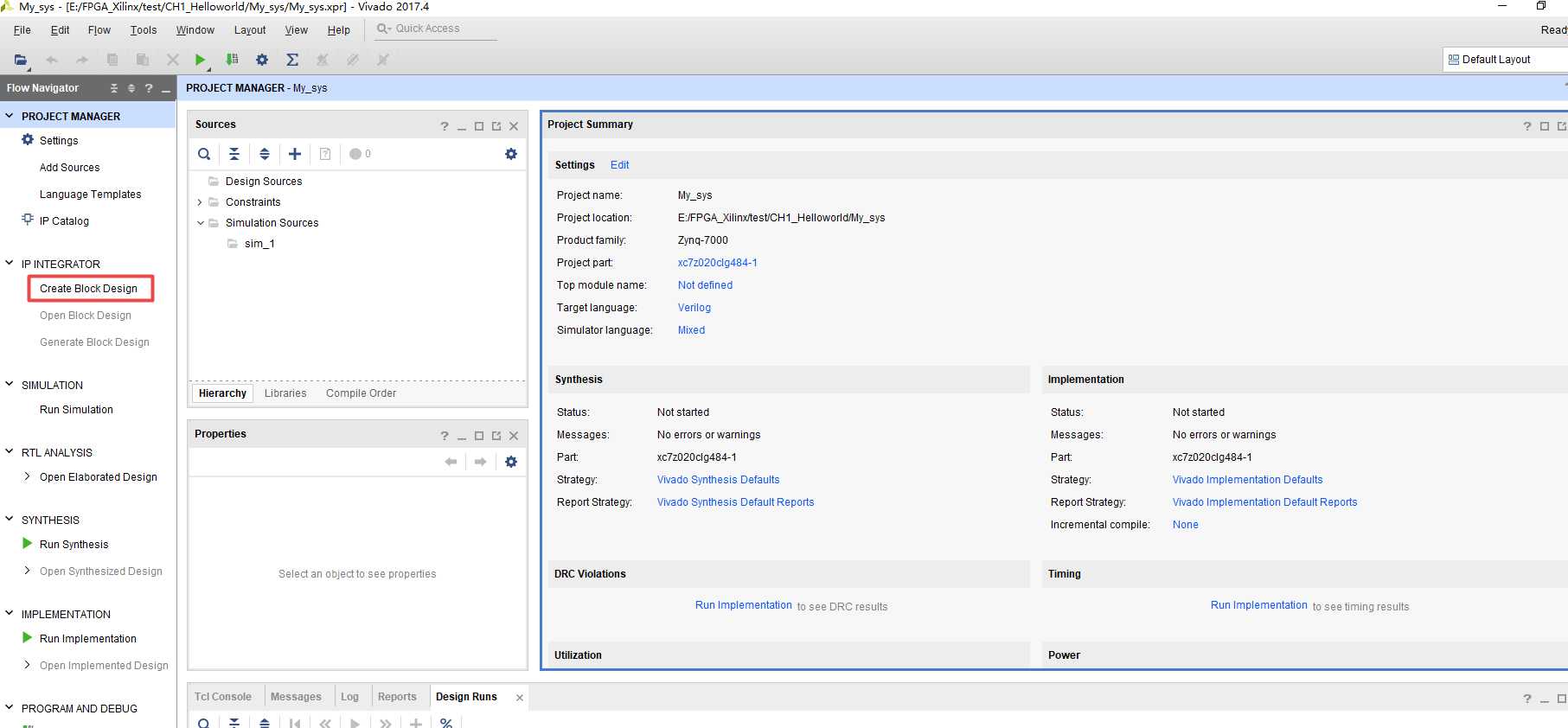Image resolution: width=1568 pixels, height=728 pixels.
Task: Click the IP Catalog icon
Action: coord(28,220)
